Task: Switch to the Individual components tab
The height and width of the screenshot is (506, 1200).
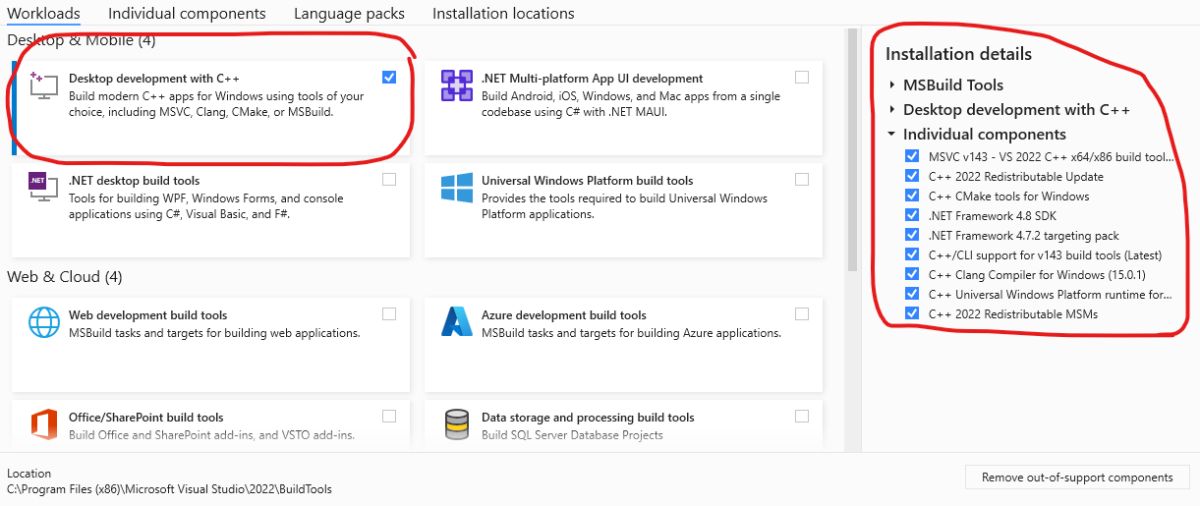Action: tap(187, 14)
